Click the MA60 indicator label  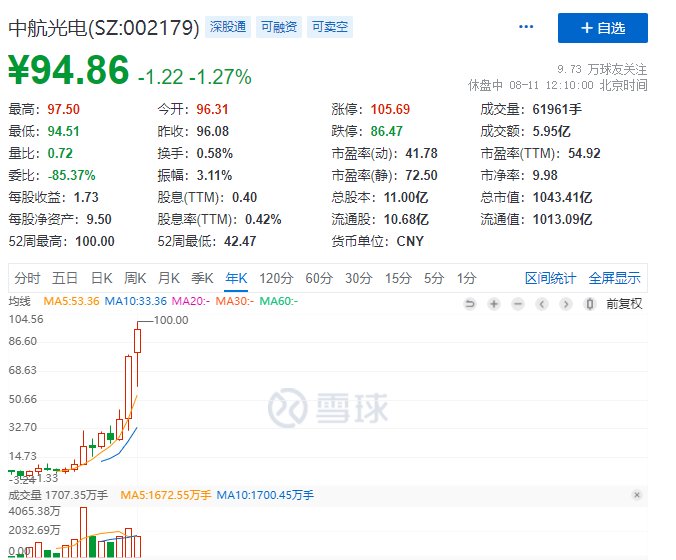click(279, 301)
